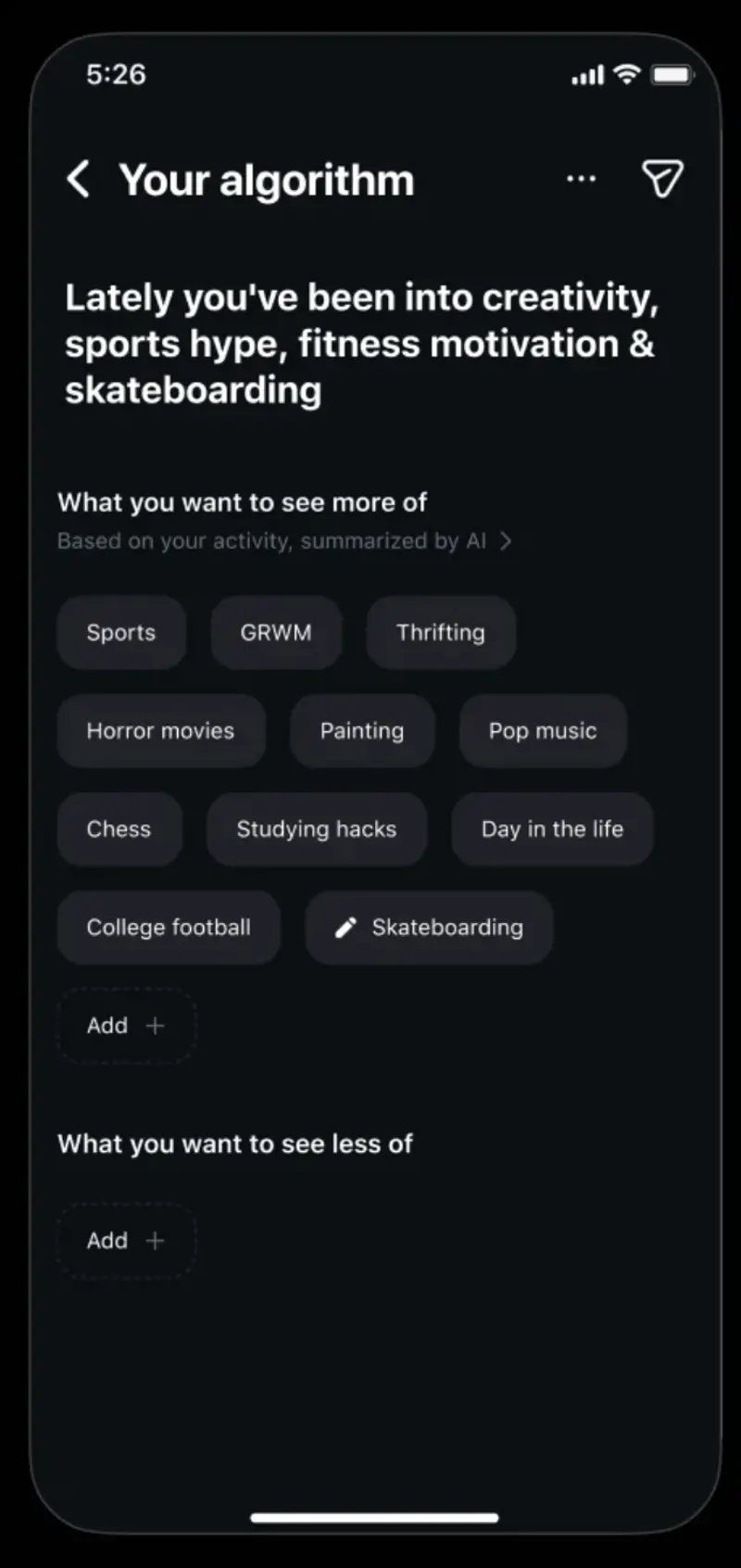The height and width of the screenshot is (1568, 741).
Task: Select the Sports interest chip
Action: (121, 633)
